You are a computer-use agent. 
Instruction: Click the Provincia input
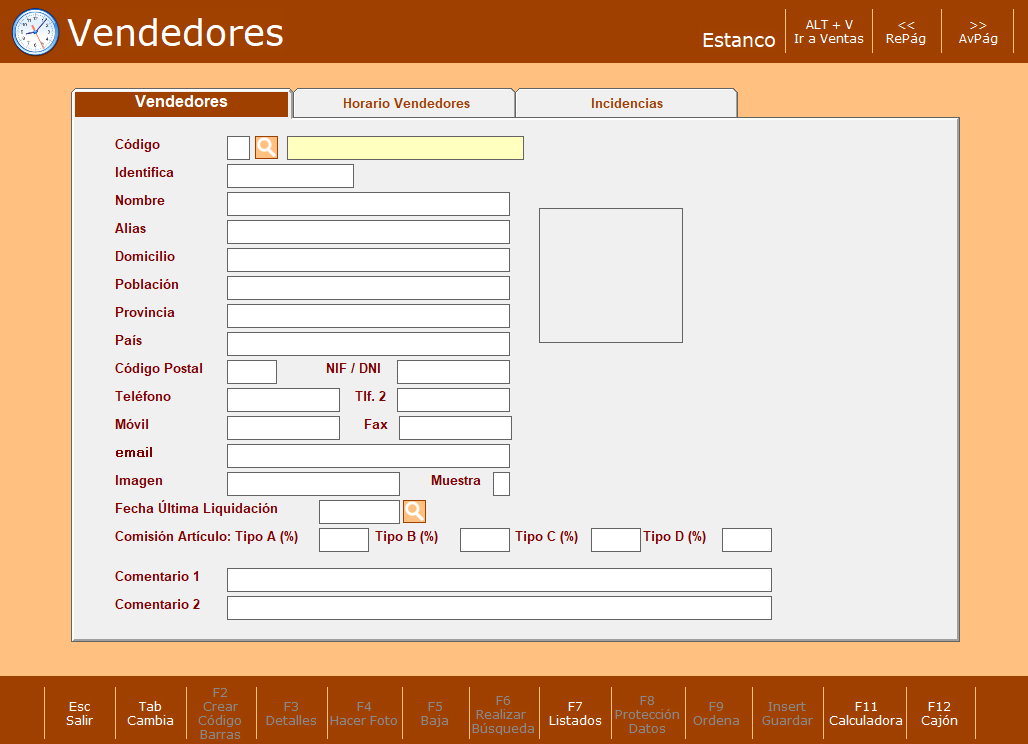click(x=368, y=316)
